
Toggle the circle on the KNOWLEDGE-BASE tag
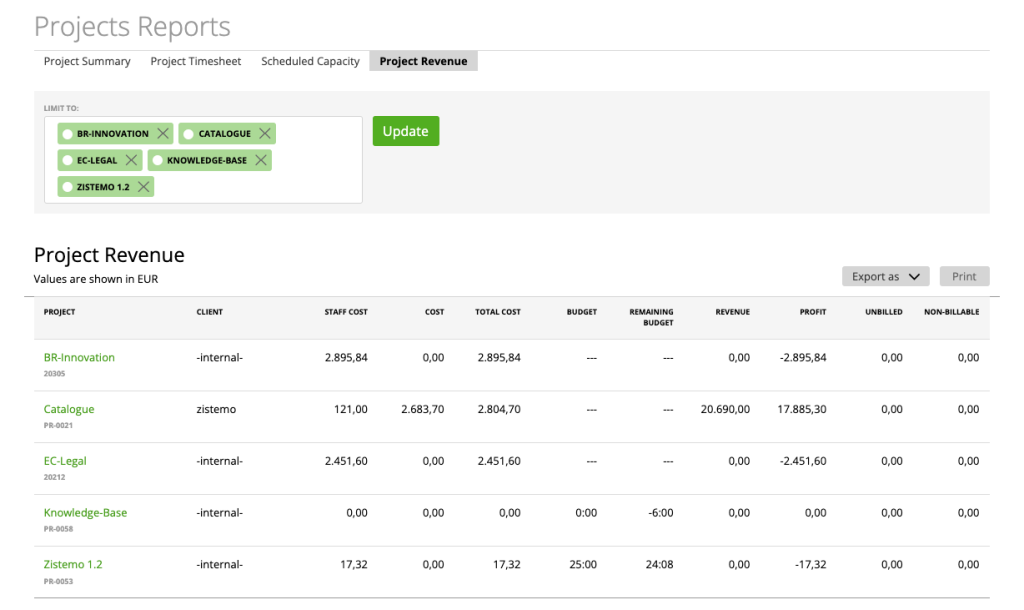click(x=158, y=159)
